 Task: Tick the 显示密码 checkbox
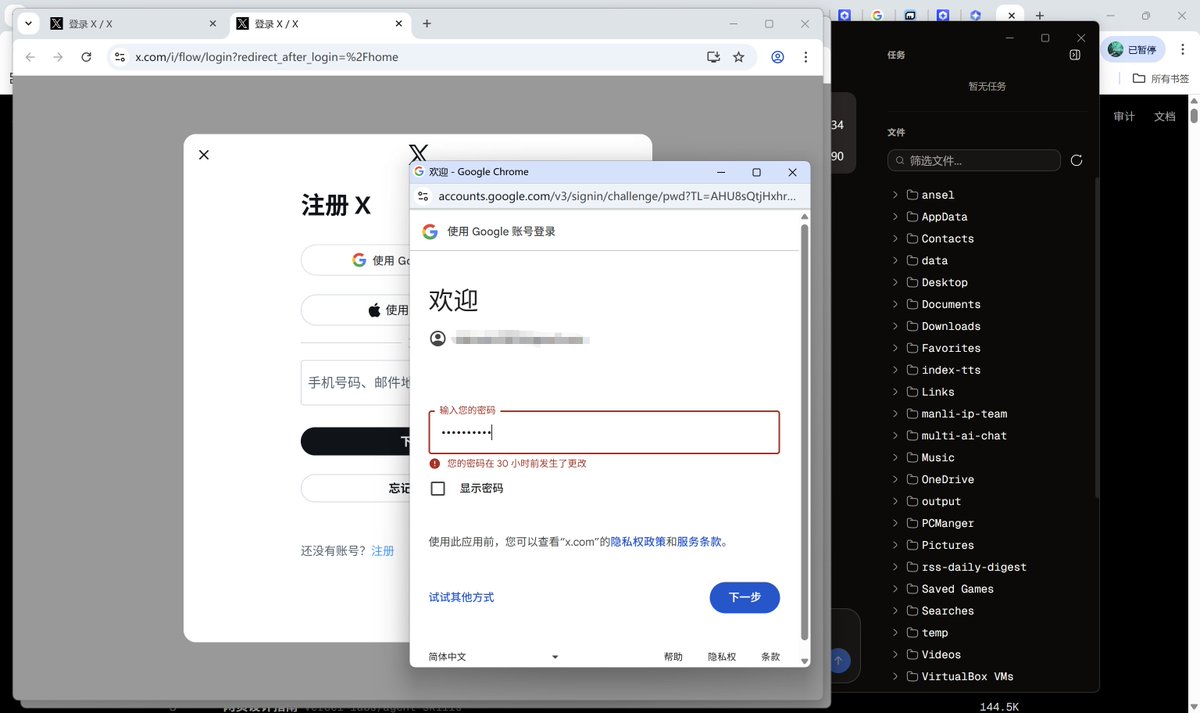click(438, 489)
